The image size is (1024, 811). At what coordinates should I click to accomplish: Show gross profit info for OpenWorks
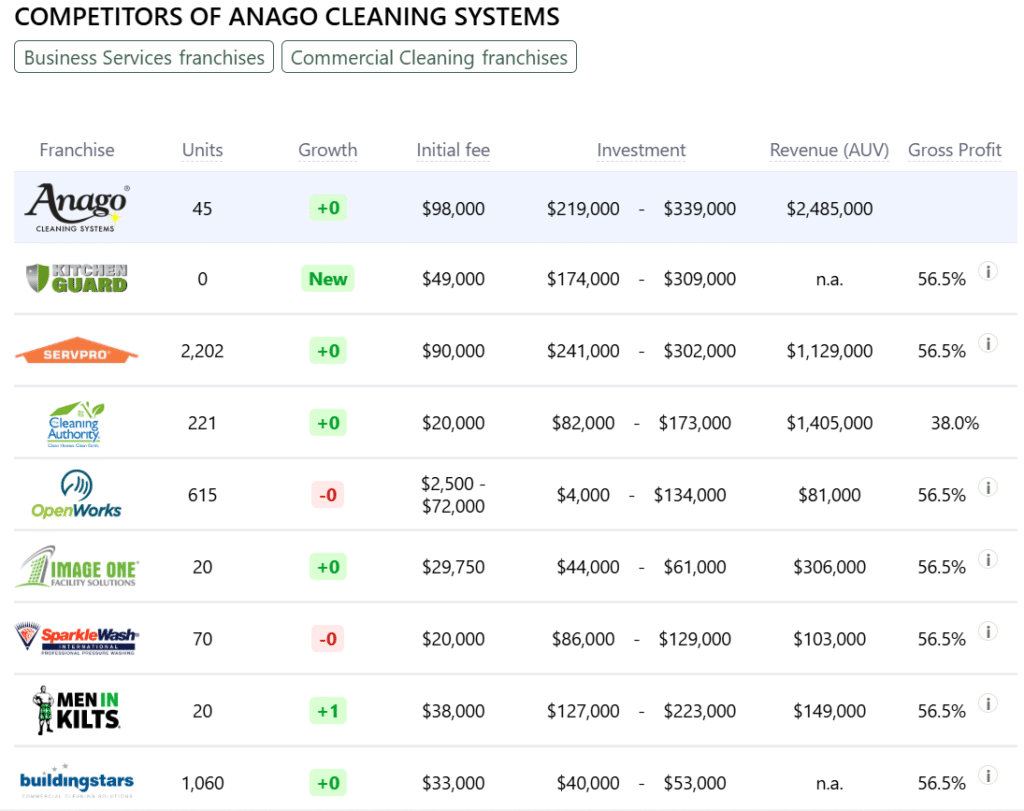coord(988,487)
